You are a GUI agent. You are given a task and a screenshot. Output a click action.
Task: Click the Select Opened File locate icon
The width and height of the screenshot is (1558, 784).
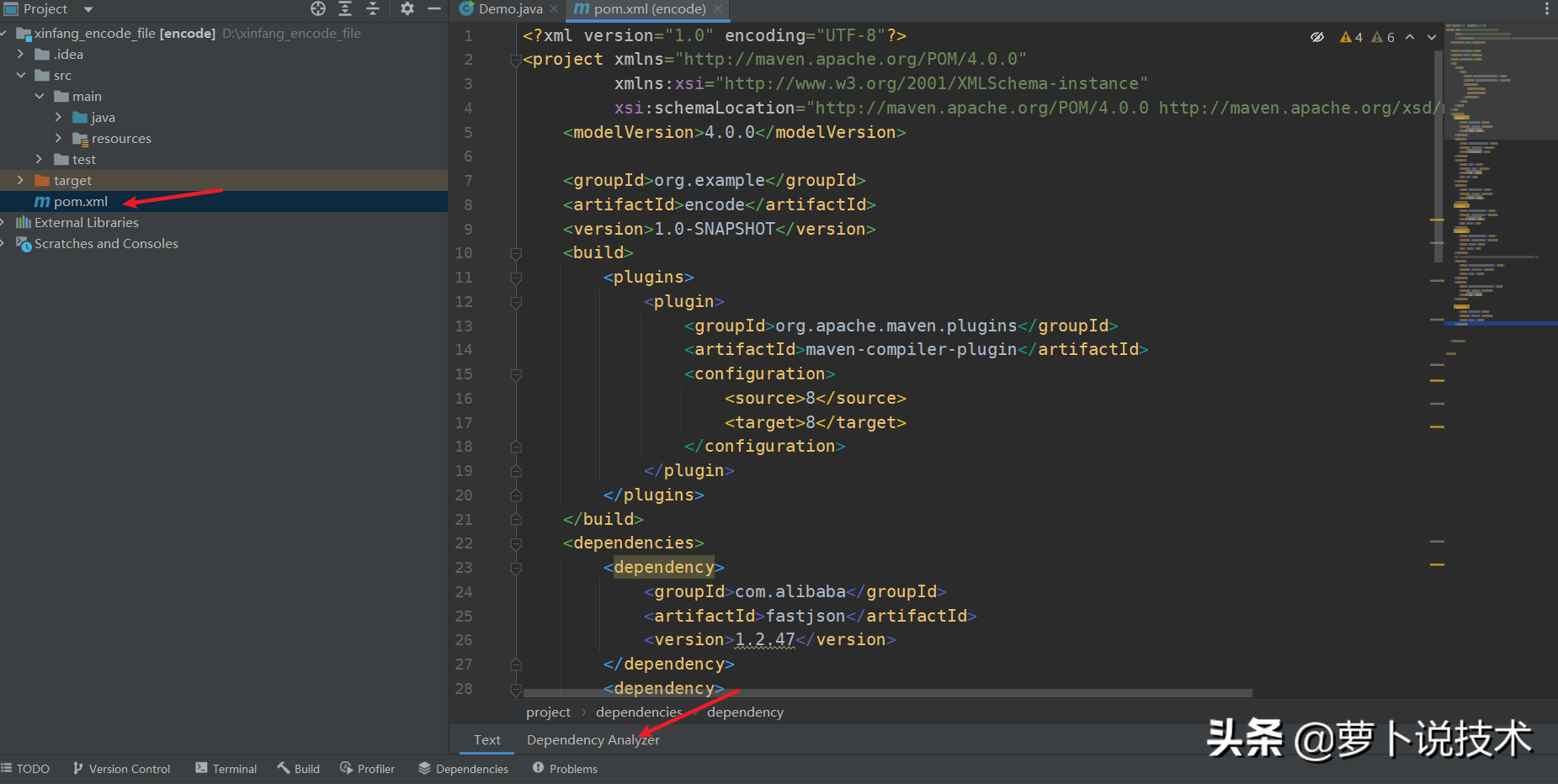(x=317, y=8)
